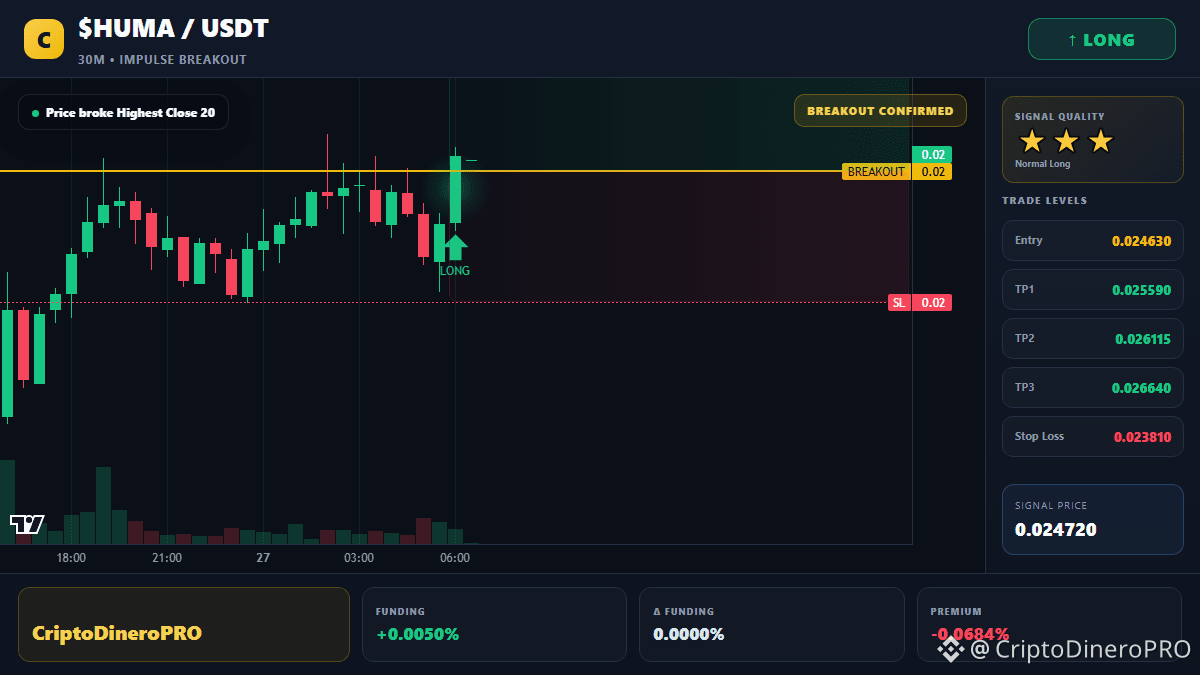Select the TP1 0.025590 row

coord(1092,289)
